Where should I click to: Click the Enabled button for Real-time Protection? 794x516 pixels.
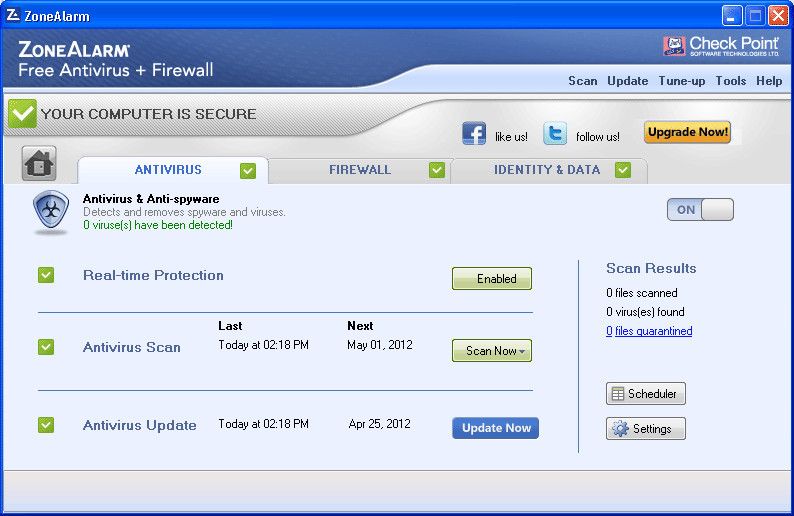click(x=492, y=279)
